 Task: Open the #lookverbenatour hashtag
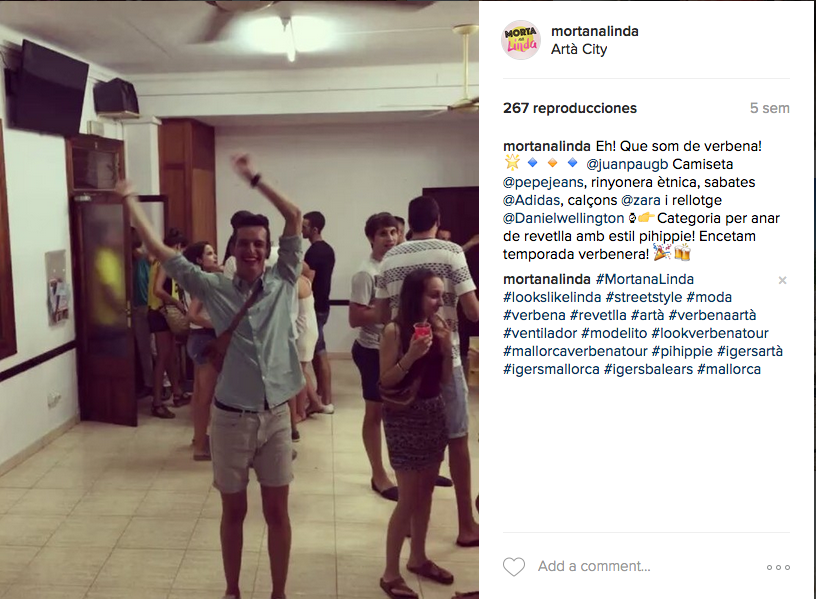(710, 334)
